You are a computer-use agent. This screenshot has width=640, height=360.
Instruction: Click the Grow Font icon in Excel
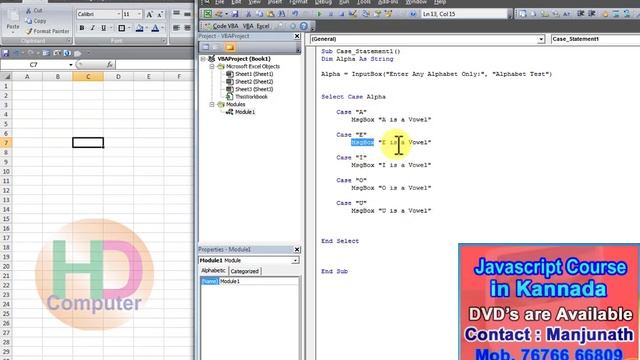tap(149, 14)
